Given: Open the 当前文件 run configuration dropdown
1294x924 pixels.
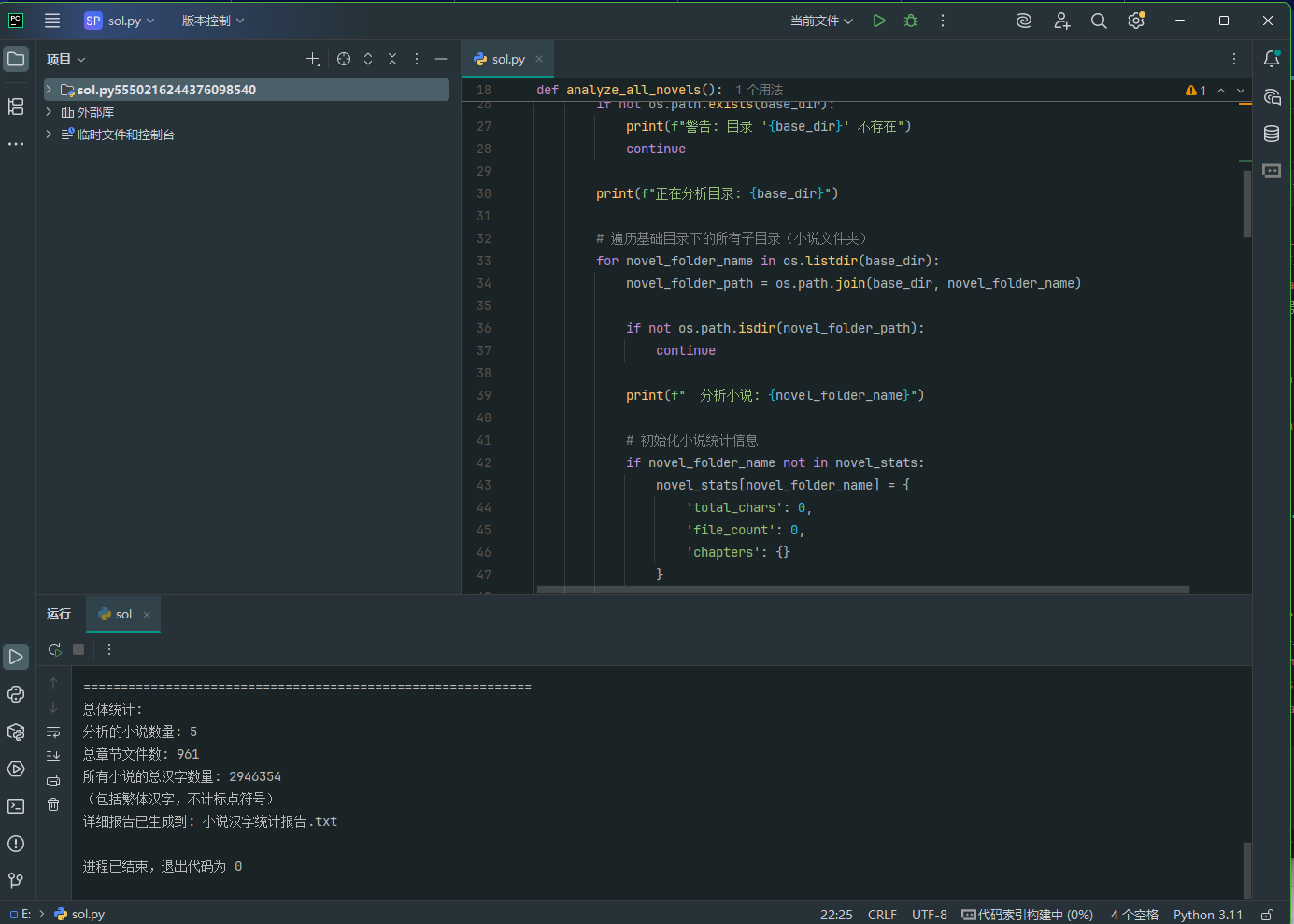Looking at the screenshot, I should 821,21.
